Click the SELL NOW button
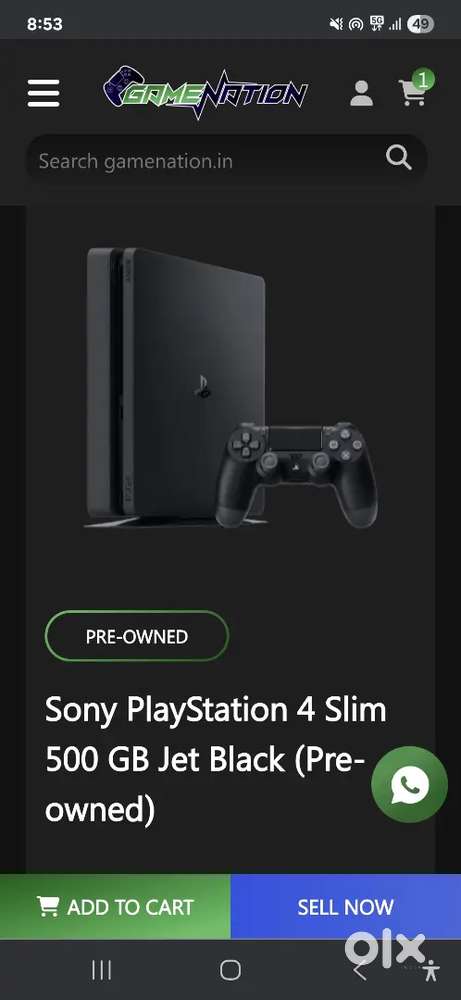The width and height of the screenshot is (461, 1000). [346, 906]
